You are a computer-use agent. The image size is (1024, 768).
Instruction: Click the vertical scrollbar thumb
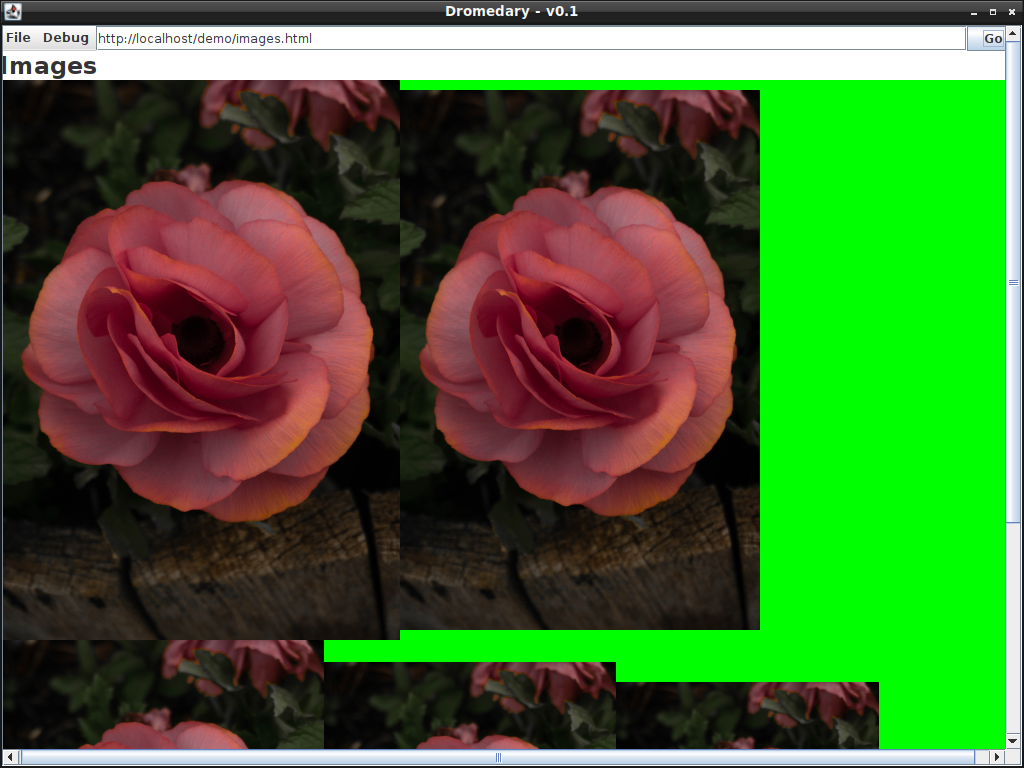(x=1013, y=281)
